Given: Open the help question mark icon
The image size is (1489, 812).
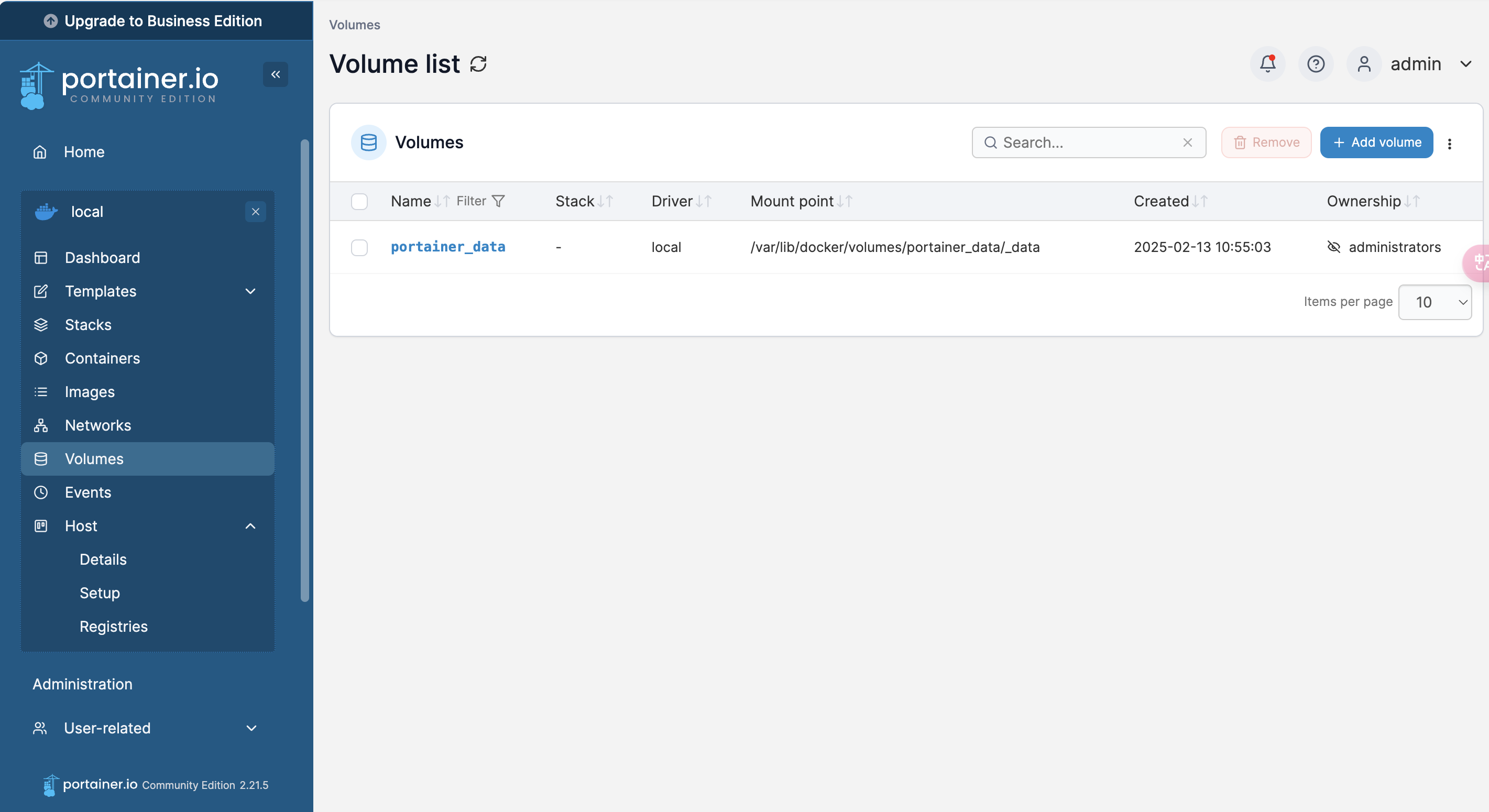Looking at the screenshot, I should click(1316, 63).
